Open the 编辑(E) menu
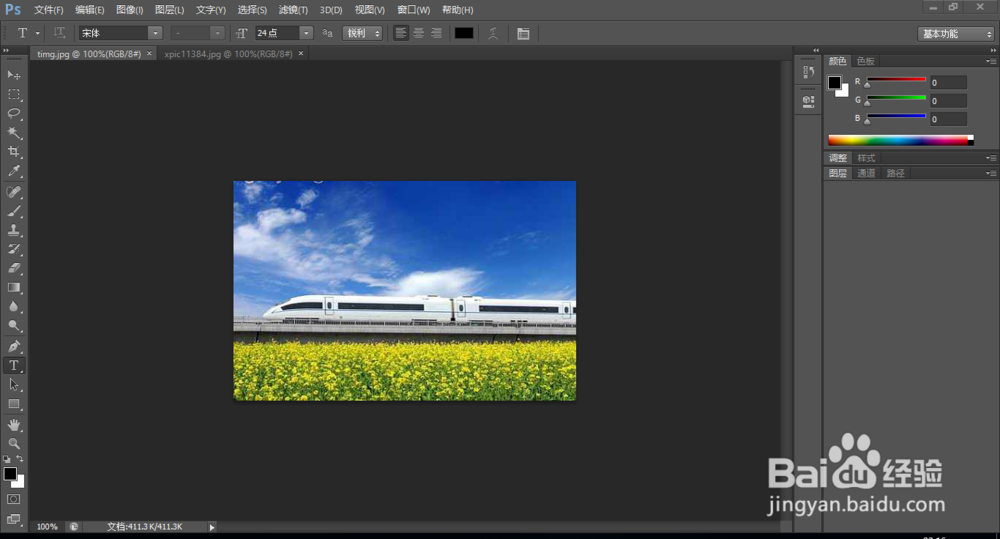 [89, 10]
